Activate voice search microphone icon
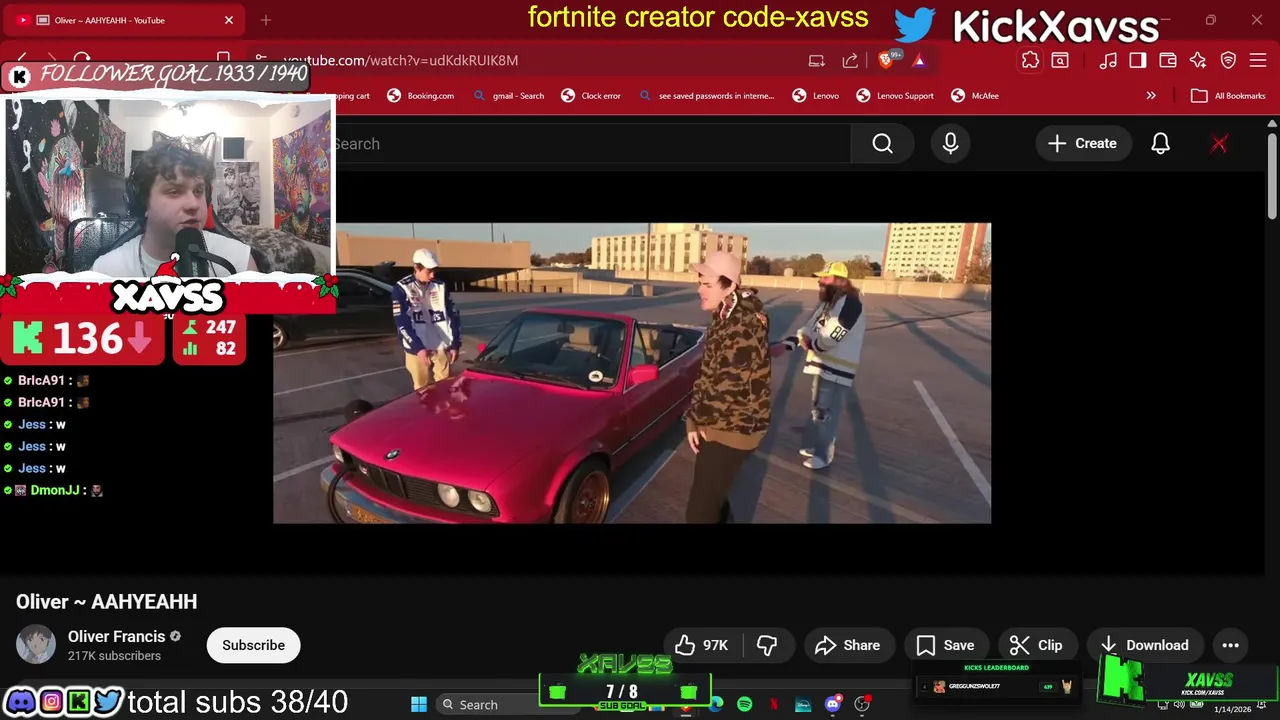The height and width of the screenshot is (720, 1280). (x=950, y=144)
